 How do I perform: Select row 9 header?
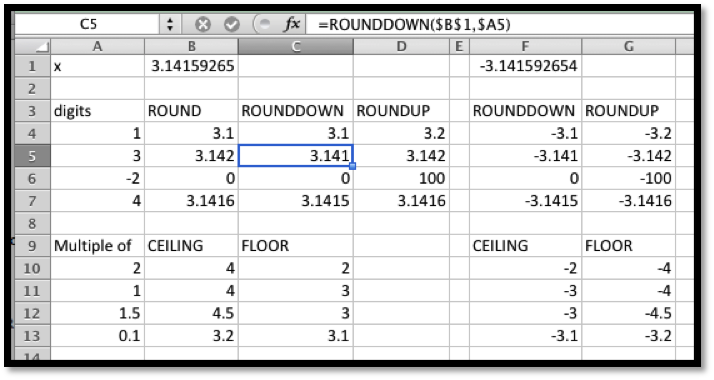[x=33, y=246]
